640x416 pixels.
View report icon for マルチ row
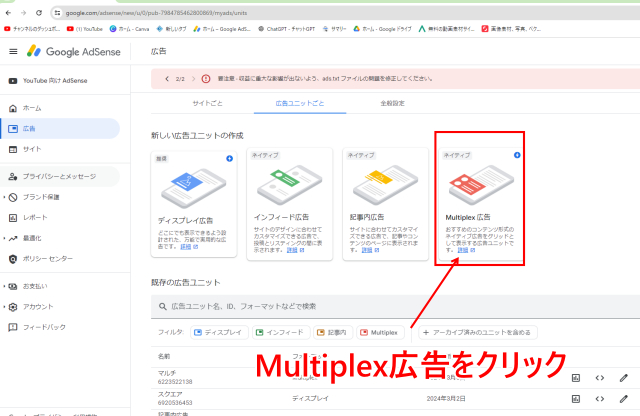(576, 378)
